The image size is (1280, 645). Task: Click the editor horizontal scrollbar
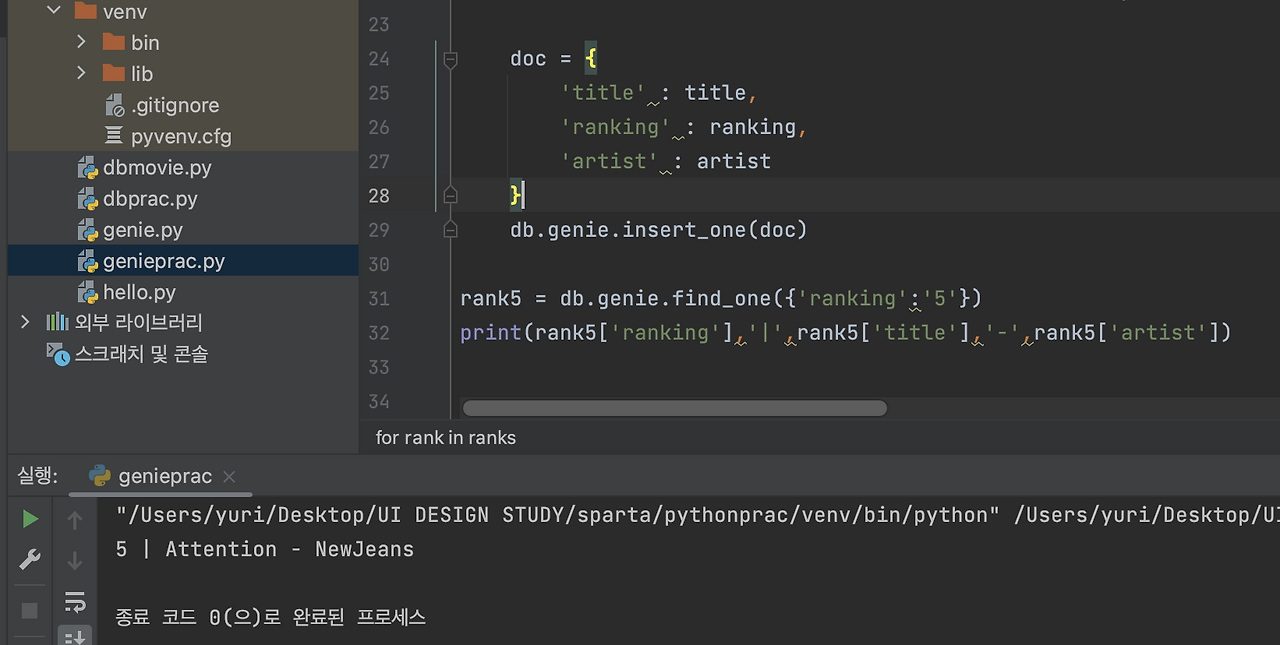675,408
